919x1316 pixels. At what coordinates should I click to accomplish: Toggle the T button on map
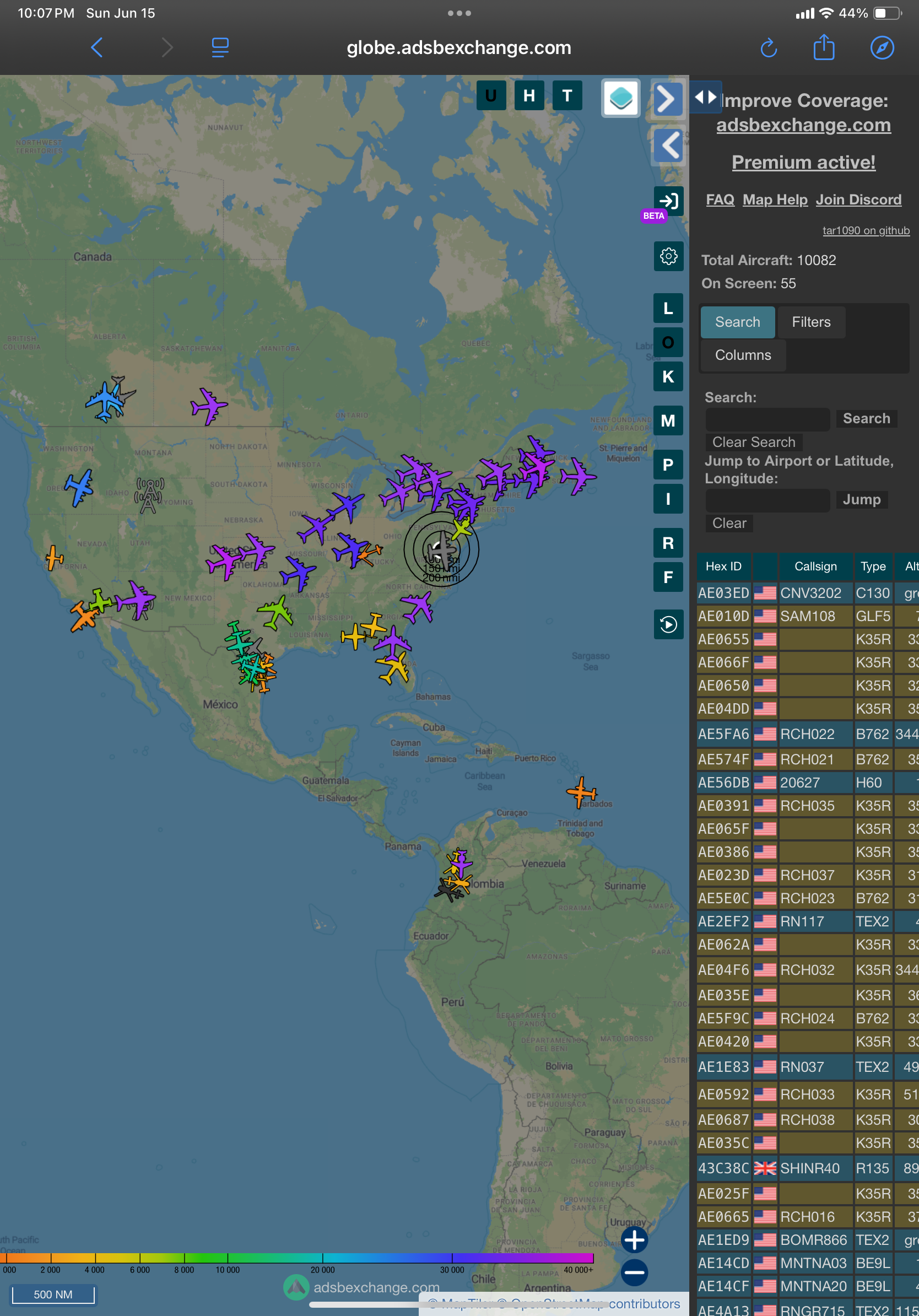pos(567,95)
